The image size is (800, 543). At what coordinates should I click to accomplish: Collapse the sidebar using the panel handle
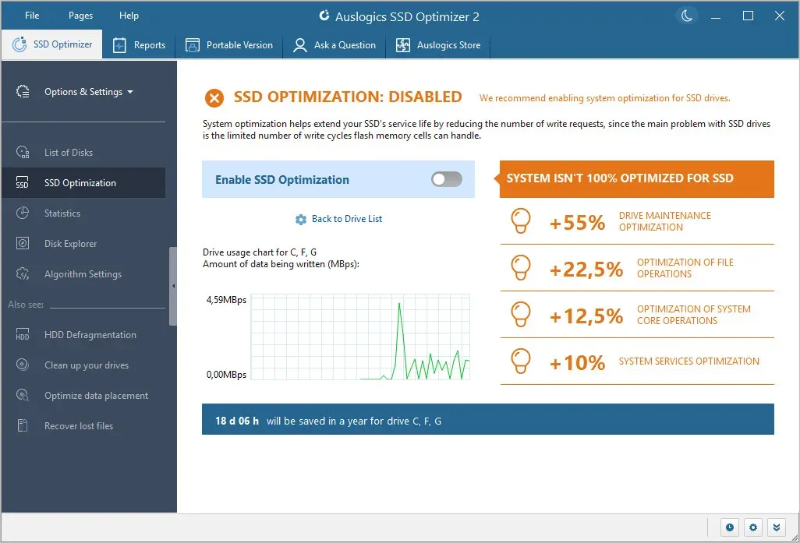click(173, 286)
